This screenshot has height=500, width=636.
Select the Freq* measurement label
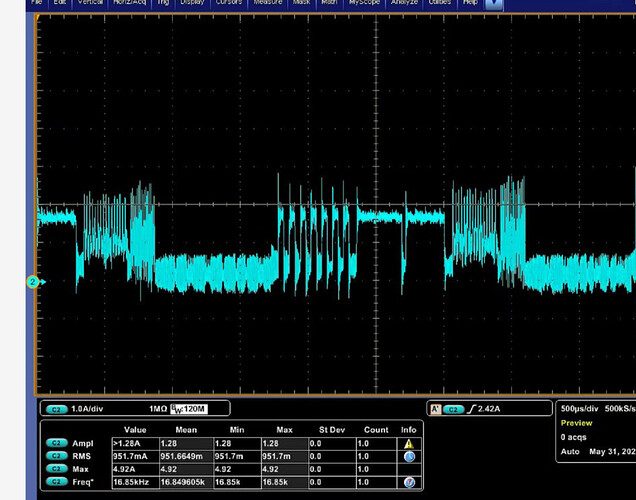click(83, 482)
